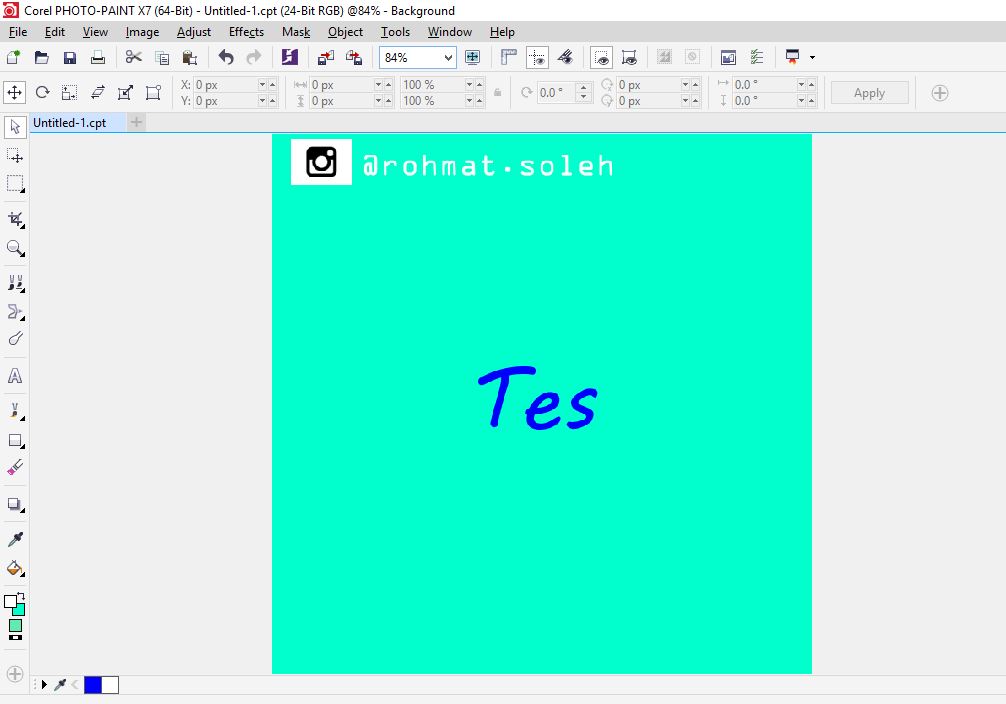Select the Mask Transform tool

click(15, 156)
